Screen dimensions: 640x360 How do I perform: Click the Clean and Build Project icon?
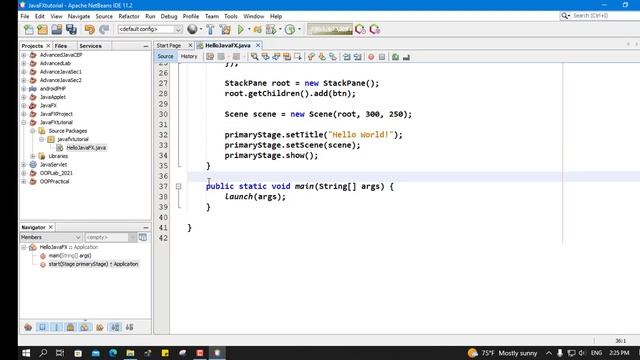(225, 29)
